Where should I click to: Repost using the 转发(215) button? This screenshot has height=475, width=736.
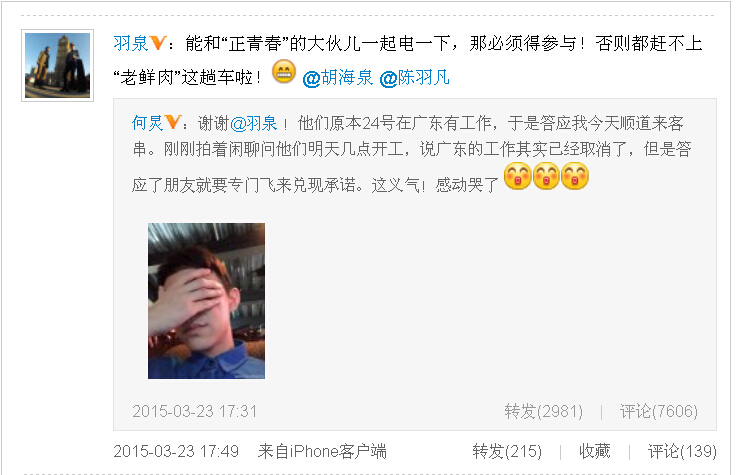[x=507, y=451]
